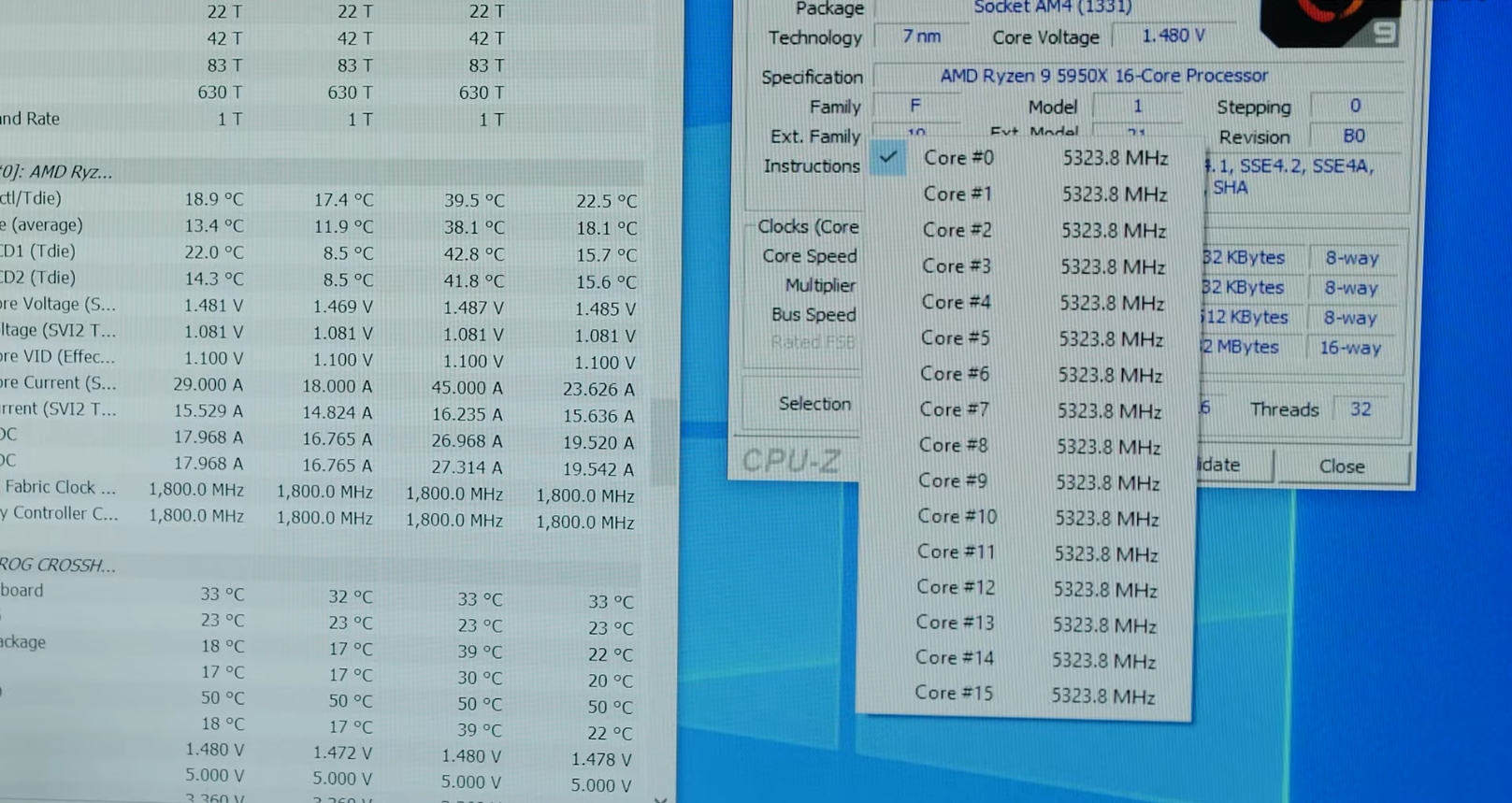Click the 1.487 V core voltage maximum
Viewport: 1512px width, 803px height.
(x=473, y=308)
